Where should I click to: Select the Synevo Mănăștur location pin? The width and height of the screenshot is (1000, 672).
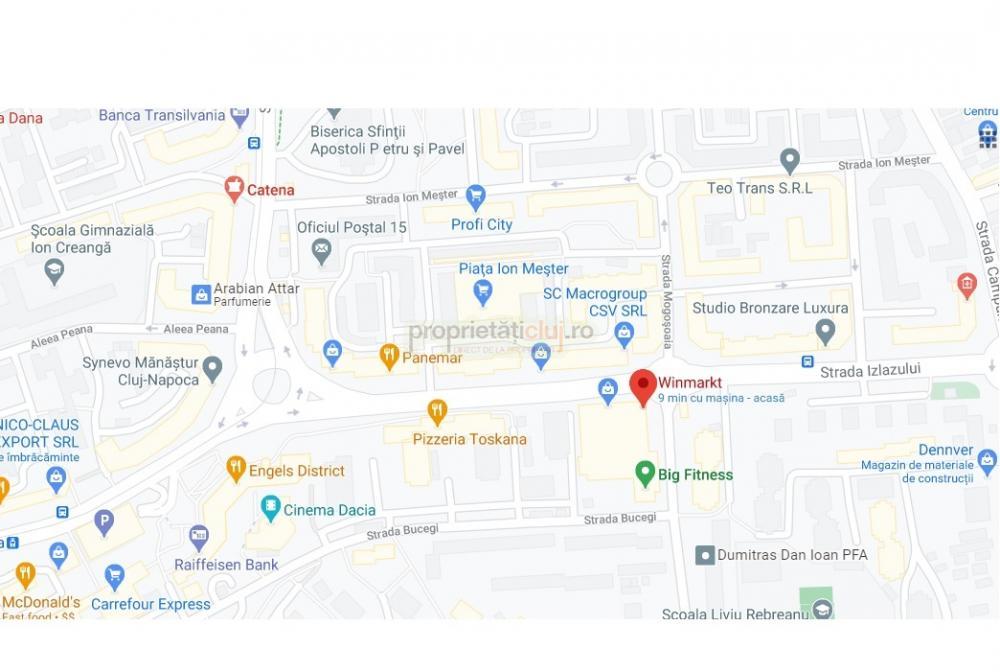(212, 369)
